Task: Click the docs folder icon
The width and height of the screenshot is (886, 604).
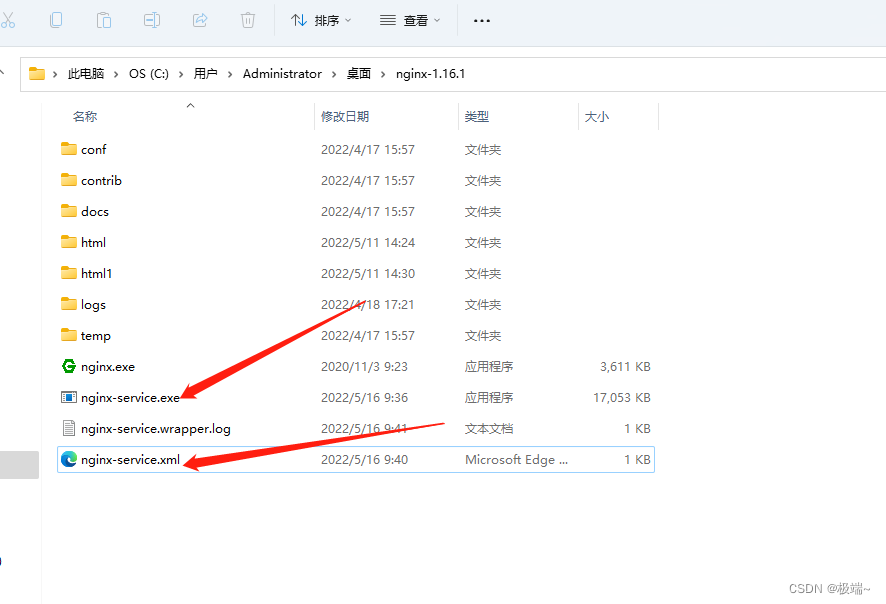Action: pyautogui.click(x=69, y=211)
